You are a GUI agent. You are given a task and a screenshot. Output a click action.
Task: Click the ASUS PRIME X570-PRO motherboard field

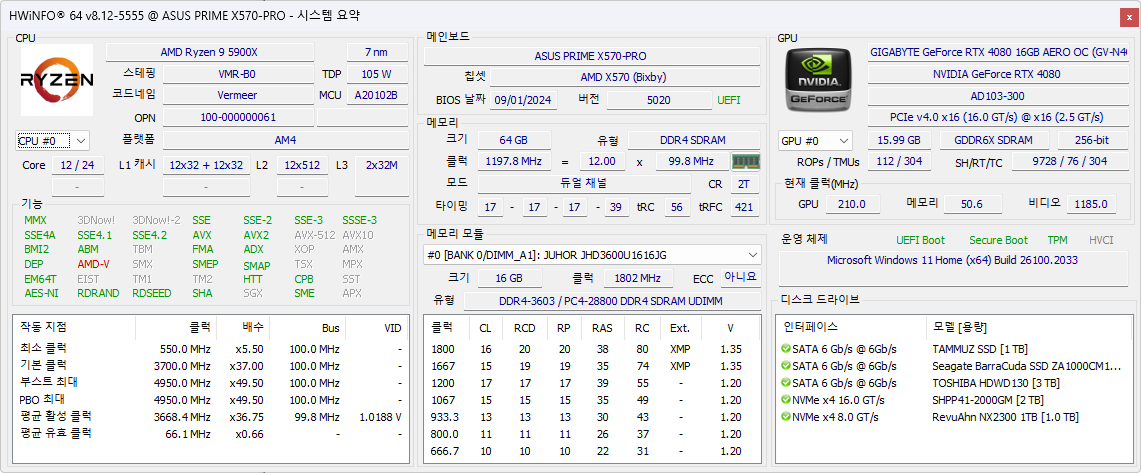tap(590, 55)
